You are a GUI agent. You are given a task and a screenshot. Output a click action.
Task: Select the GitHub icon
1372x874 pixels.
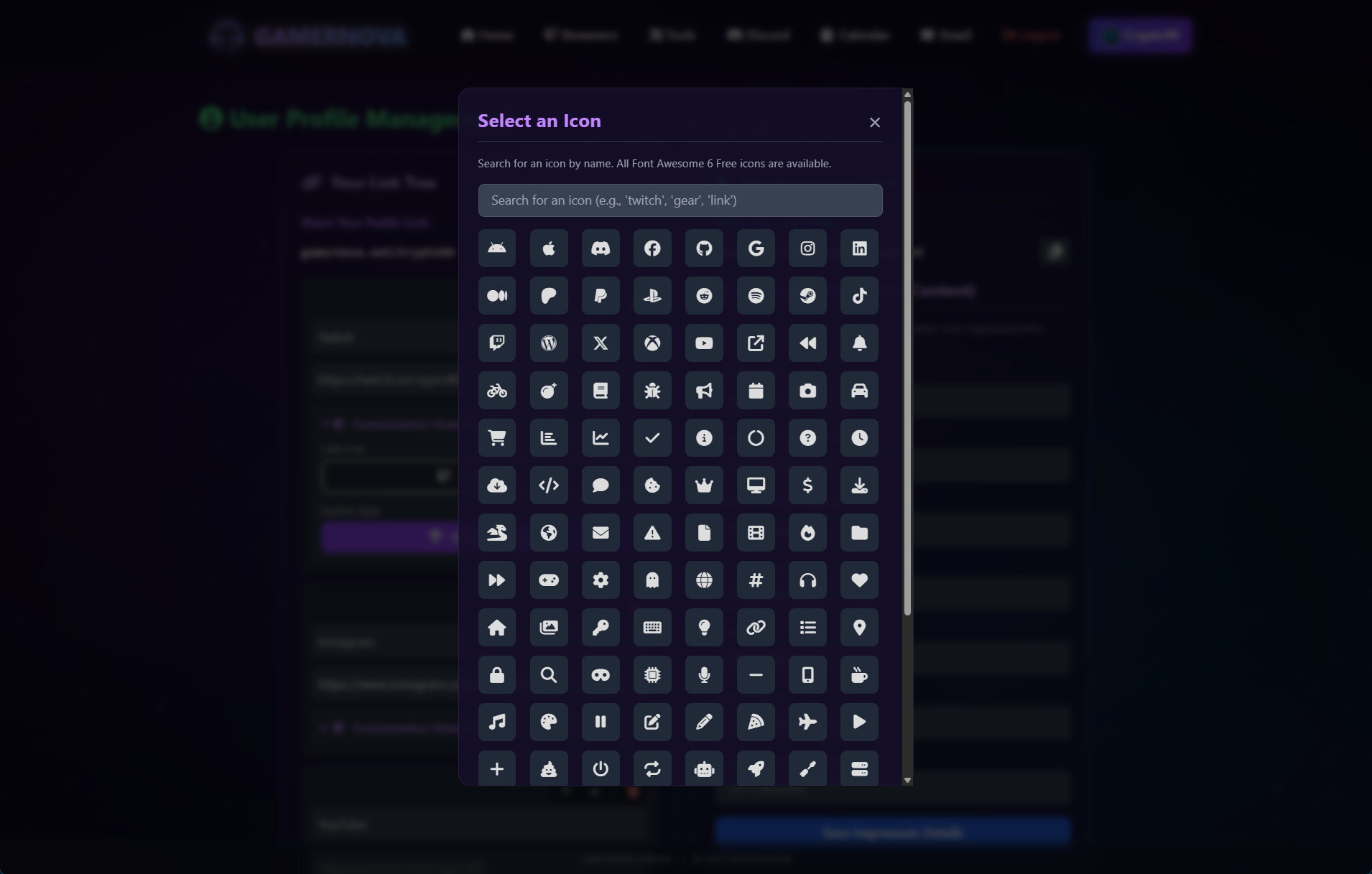tap(704, 248)
